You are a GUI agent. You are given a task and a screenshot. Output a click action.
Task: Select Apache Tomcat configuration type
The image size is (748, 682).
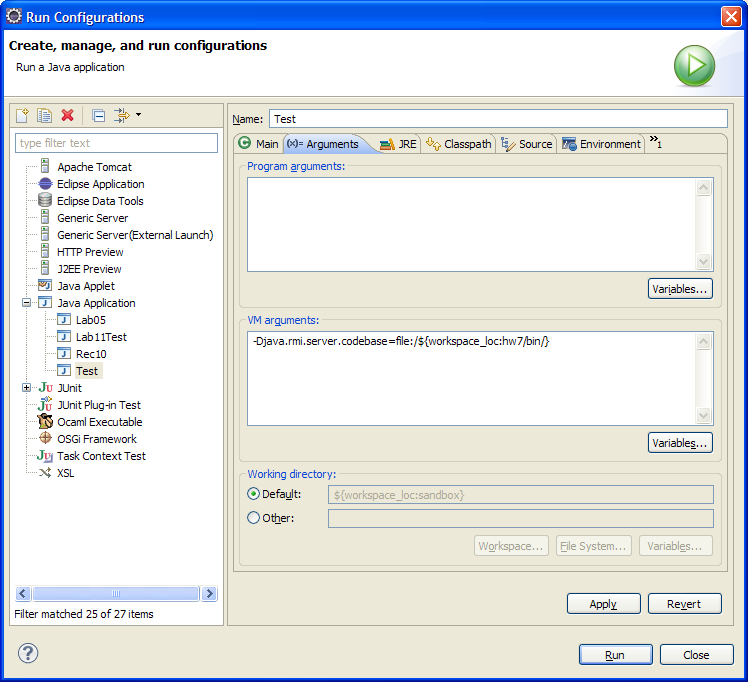[94, 167]
